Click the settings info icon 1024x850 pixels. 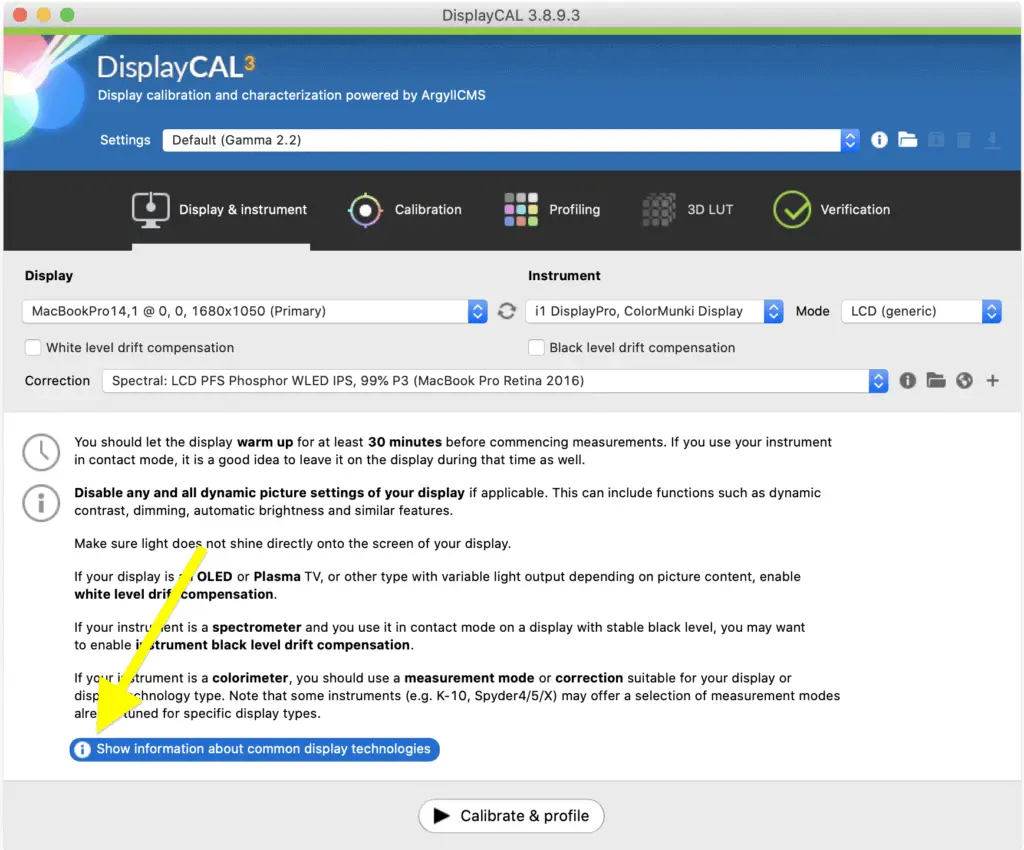(x=879, y=140)
